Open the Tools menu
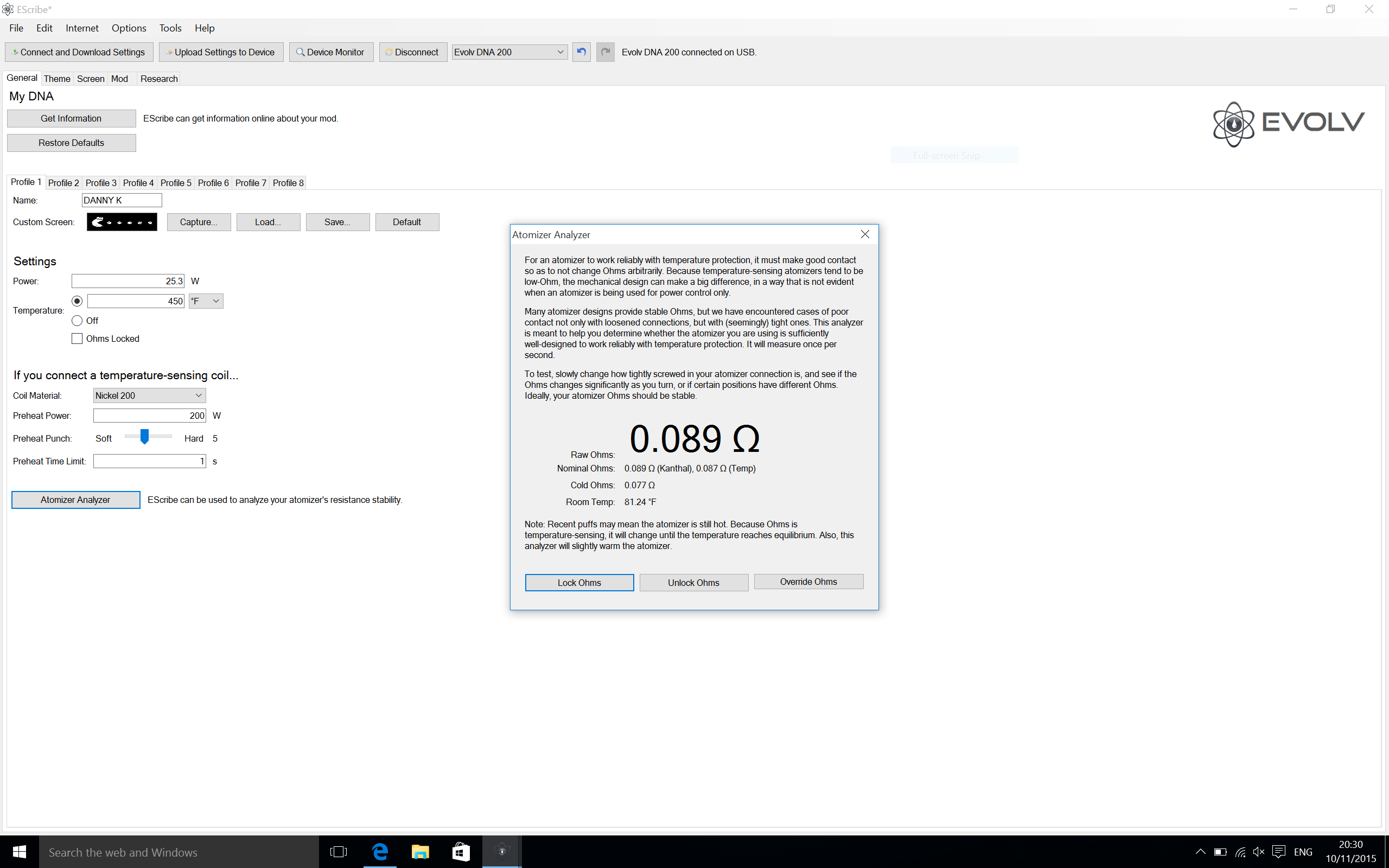1389x868 pixels. [170, 28]
